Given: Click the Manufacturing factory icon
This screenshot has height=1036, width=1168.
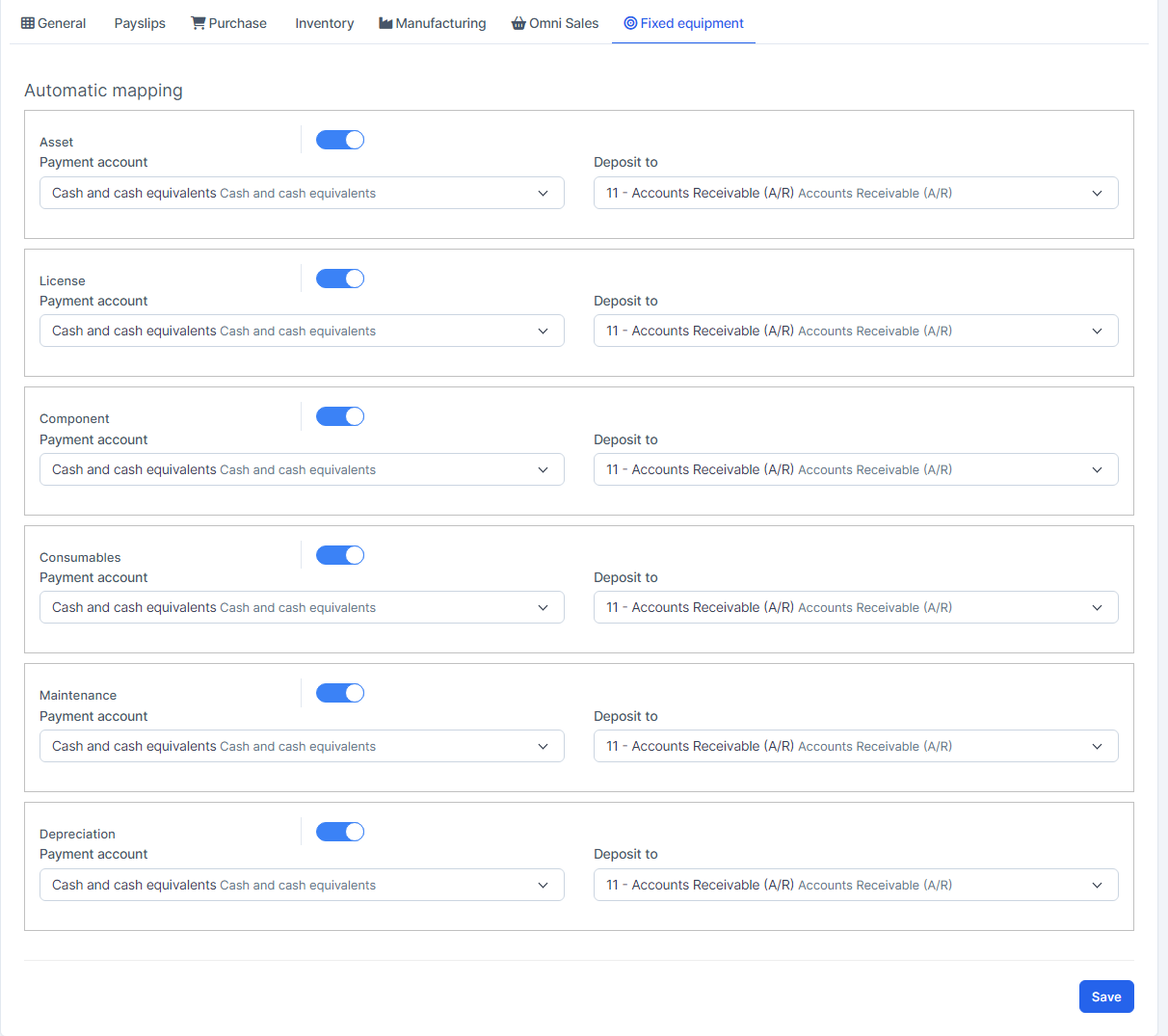Looking at the screenshot, I should tap(385, 23).
